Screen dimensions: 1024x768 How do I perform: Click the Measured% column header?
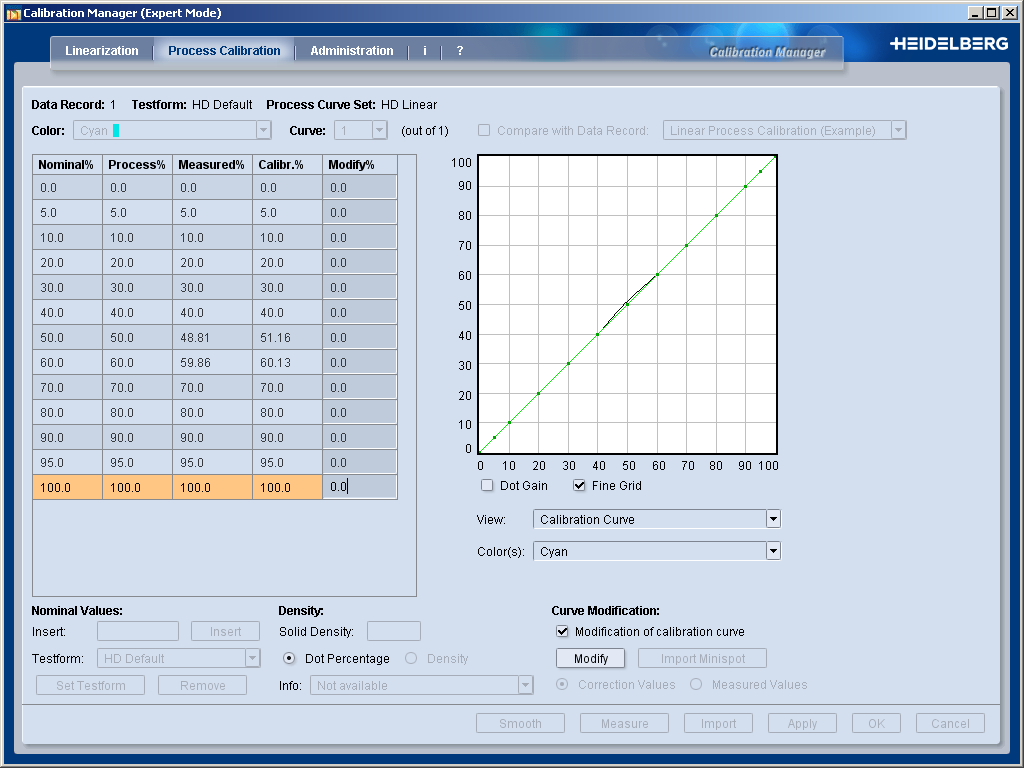point(212,165)
